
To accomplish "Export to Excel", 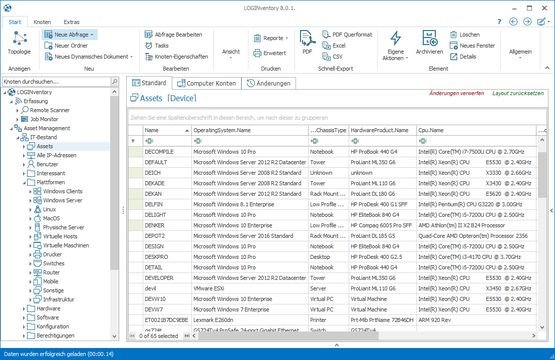I will [x=334, y=45].
